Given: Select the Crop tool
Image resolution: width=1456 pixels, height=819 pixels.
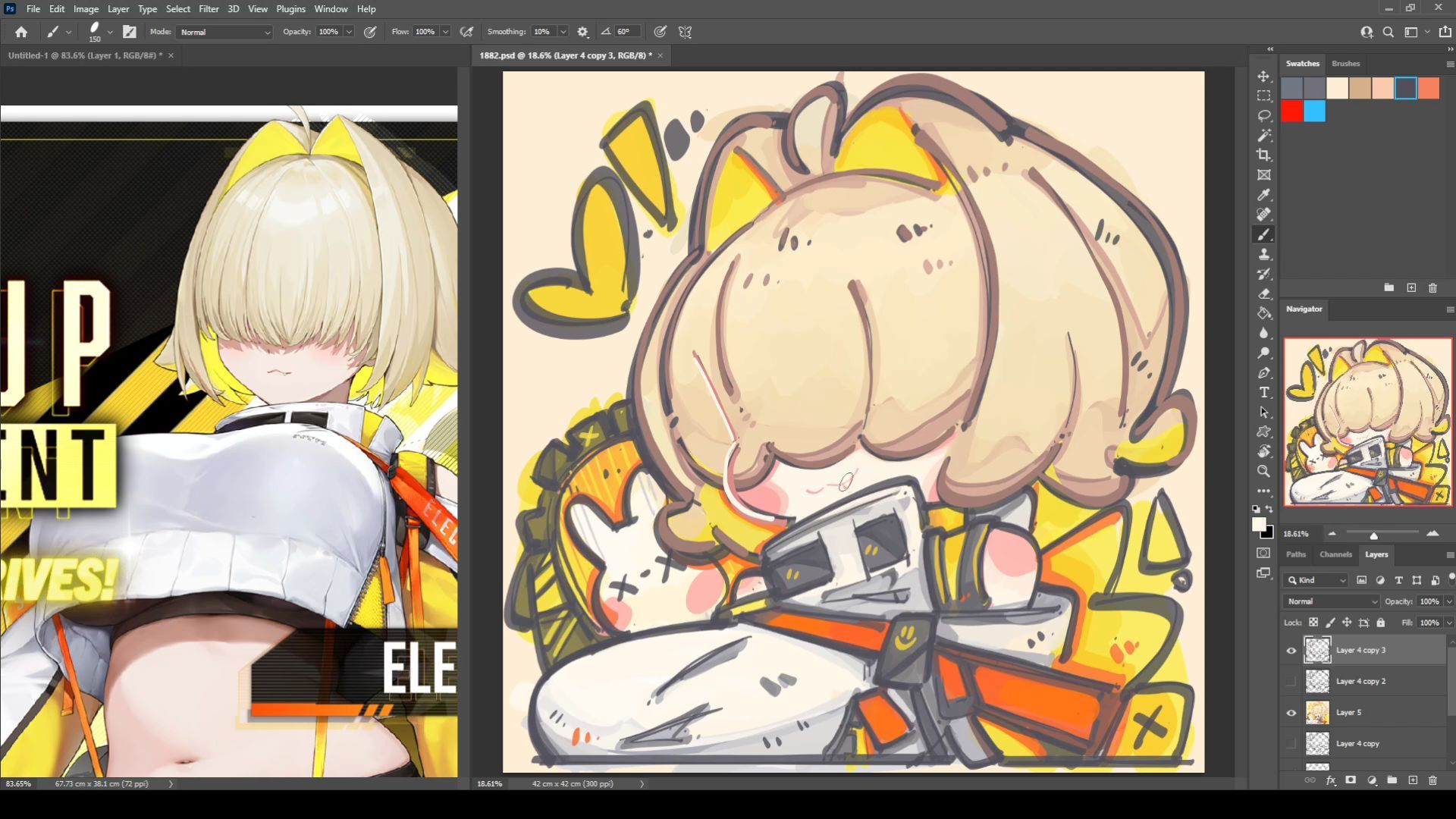Looking at the screenshot, I should pos(1263,155).
